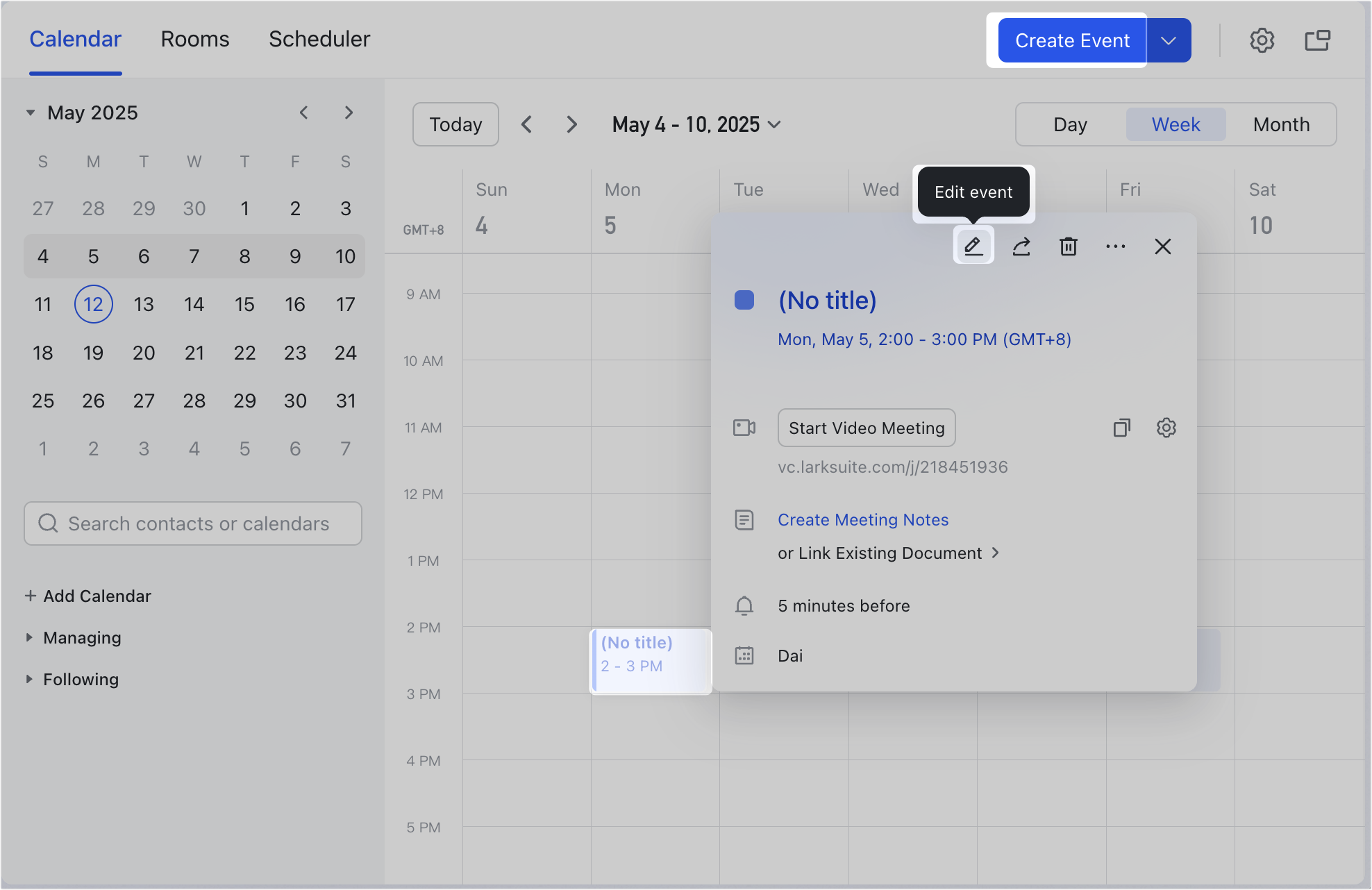The width and height of the screenshot is (1372, 890).
Task: Select May 21 in the mini calendar
Action: coord(194,353)
